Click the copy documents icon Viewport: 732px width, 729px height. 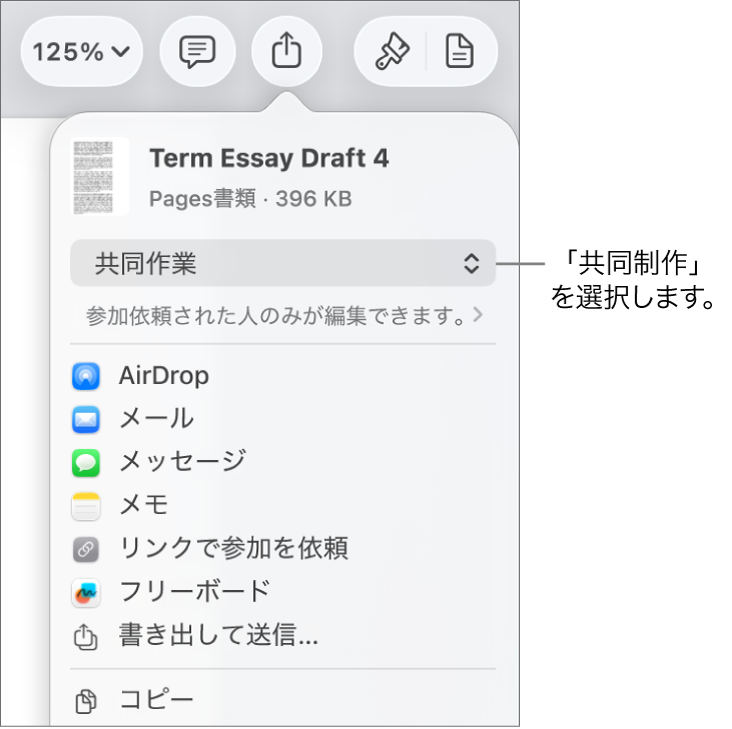click(86, 701)
